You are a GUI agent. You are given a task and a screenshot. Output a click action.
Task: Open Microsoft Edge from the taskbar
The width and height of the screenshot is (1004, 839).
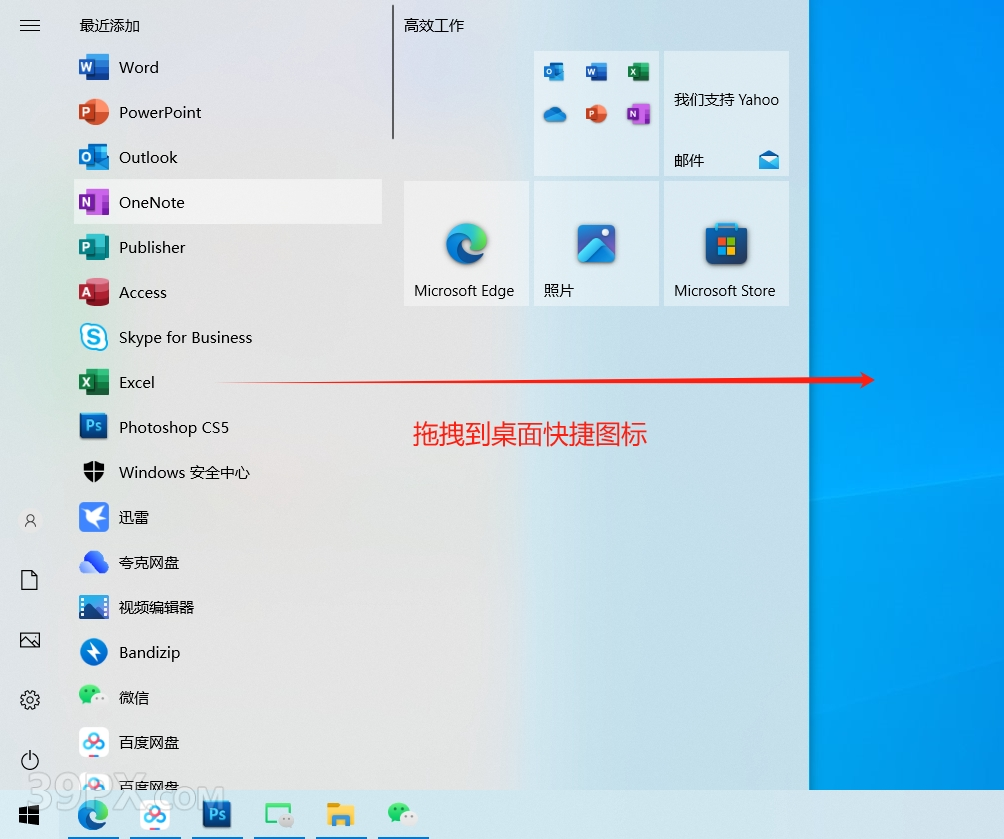click(x=93, y=815)
